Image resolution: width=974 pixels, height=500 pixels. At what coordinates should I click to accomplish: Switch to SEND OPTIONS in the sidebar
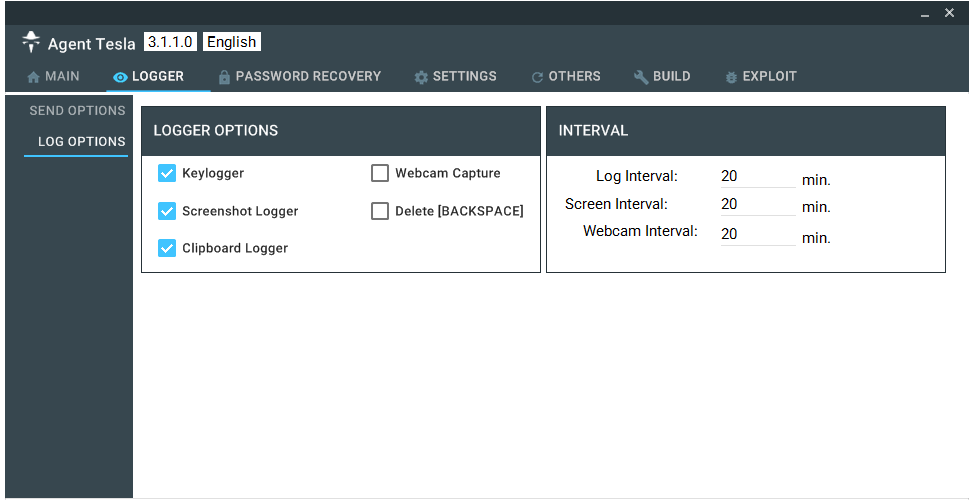[x=78, y=111]
